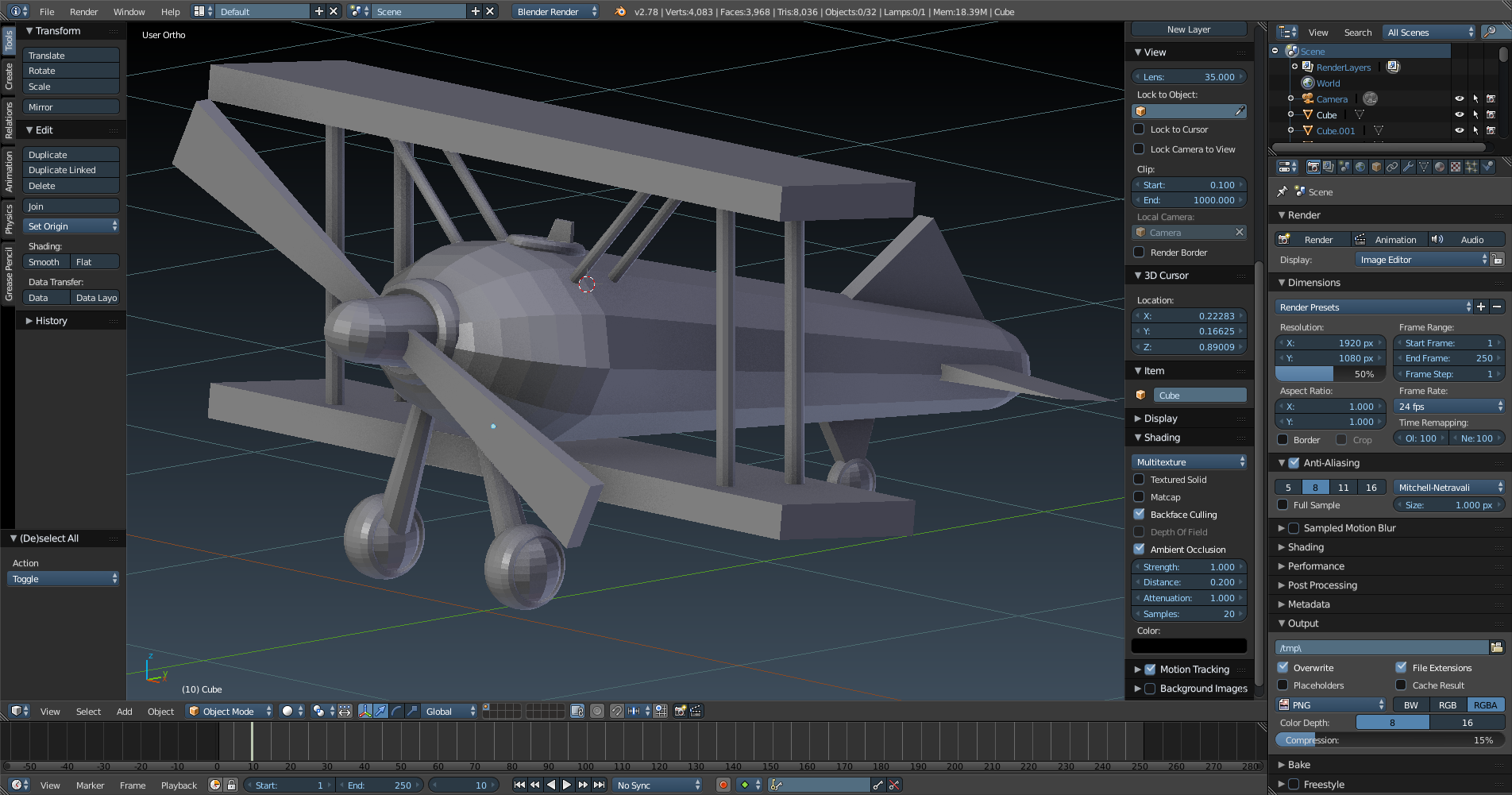Enable Lock Camera to View checkbox

click(1139, 149)
